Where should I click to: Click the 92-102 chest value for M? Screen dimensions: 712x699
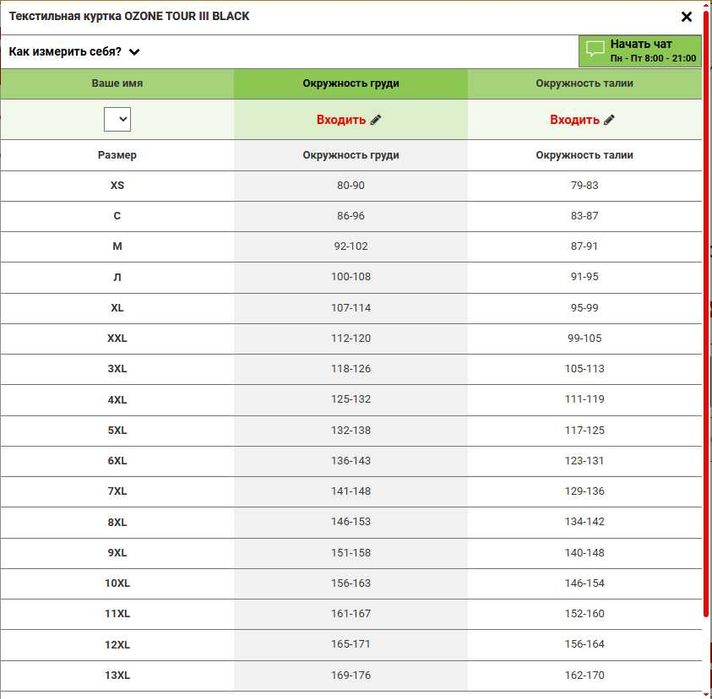click(351, 247)
